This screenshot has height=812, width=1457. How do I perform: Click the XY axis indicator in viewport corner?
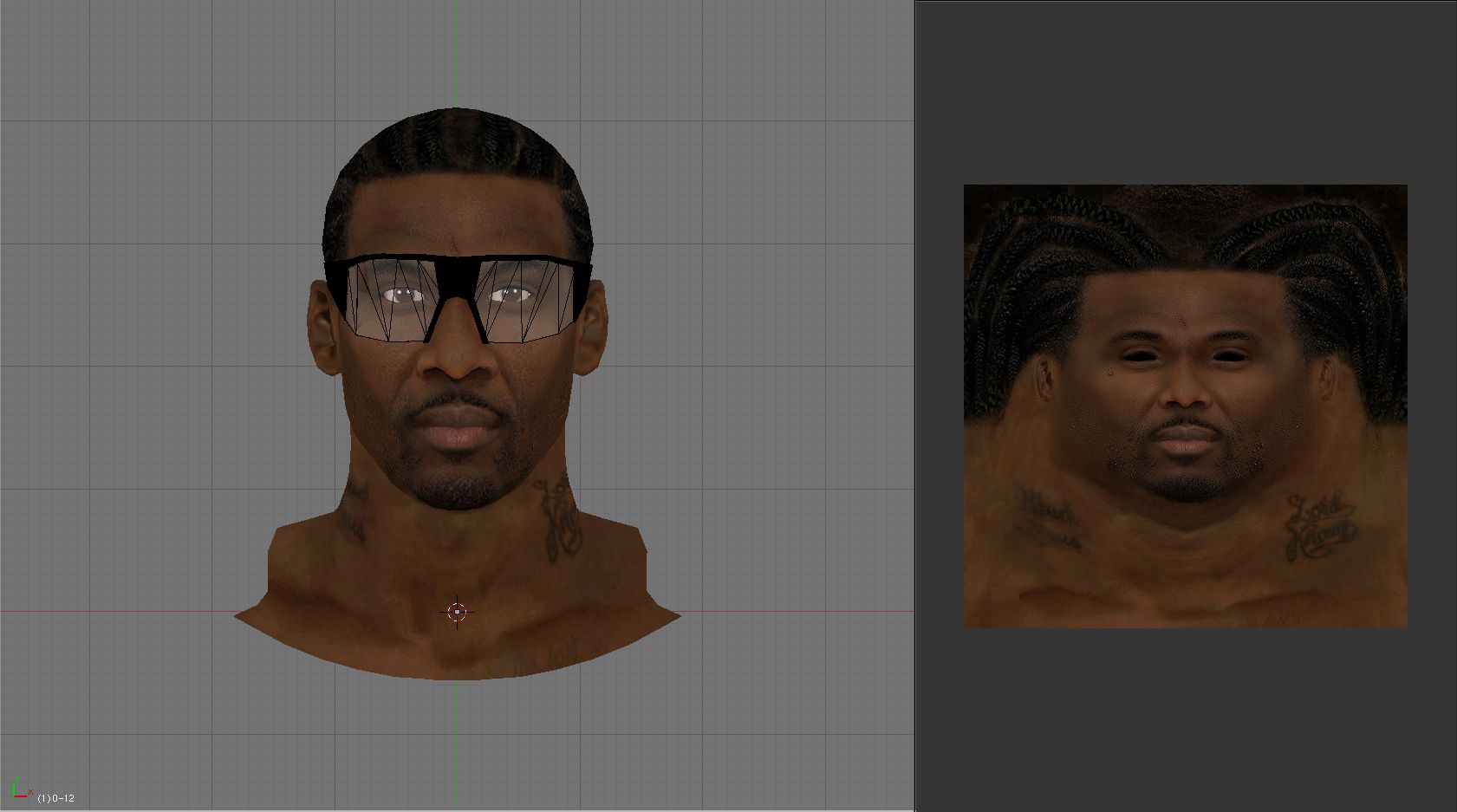[20, 788]
